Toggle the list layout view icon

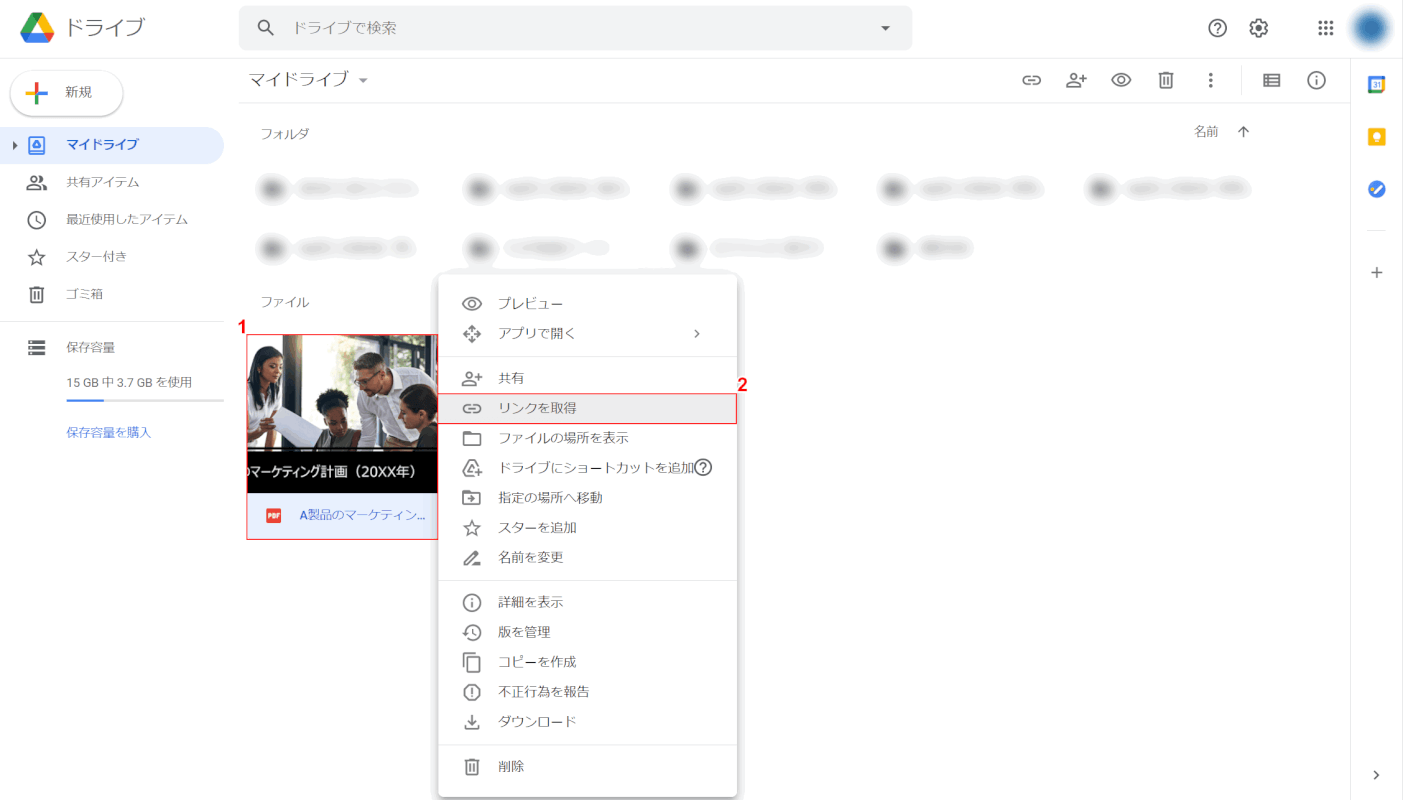(1271, 81)
